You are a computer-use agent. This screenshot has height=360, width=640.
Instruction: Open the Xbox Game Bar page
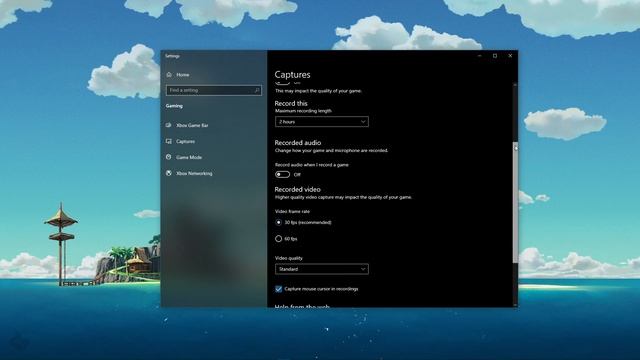point(192,125)
